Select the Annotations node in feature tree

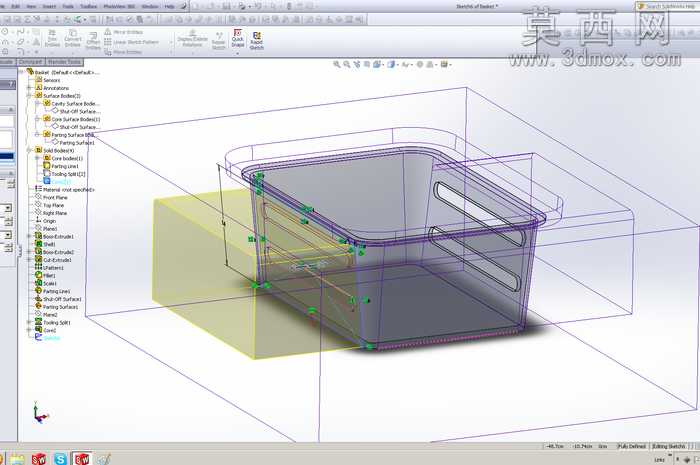click(52, 88)
